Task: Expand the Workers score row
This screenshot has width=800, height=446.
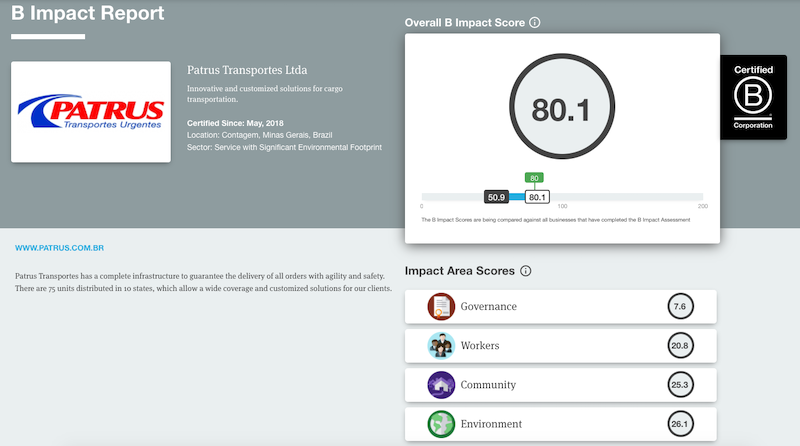Action: point(561,346)
